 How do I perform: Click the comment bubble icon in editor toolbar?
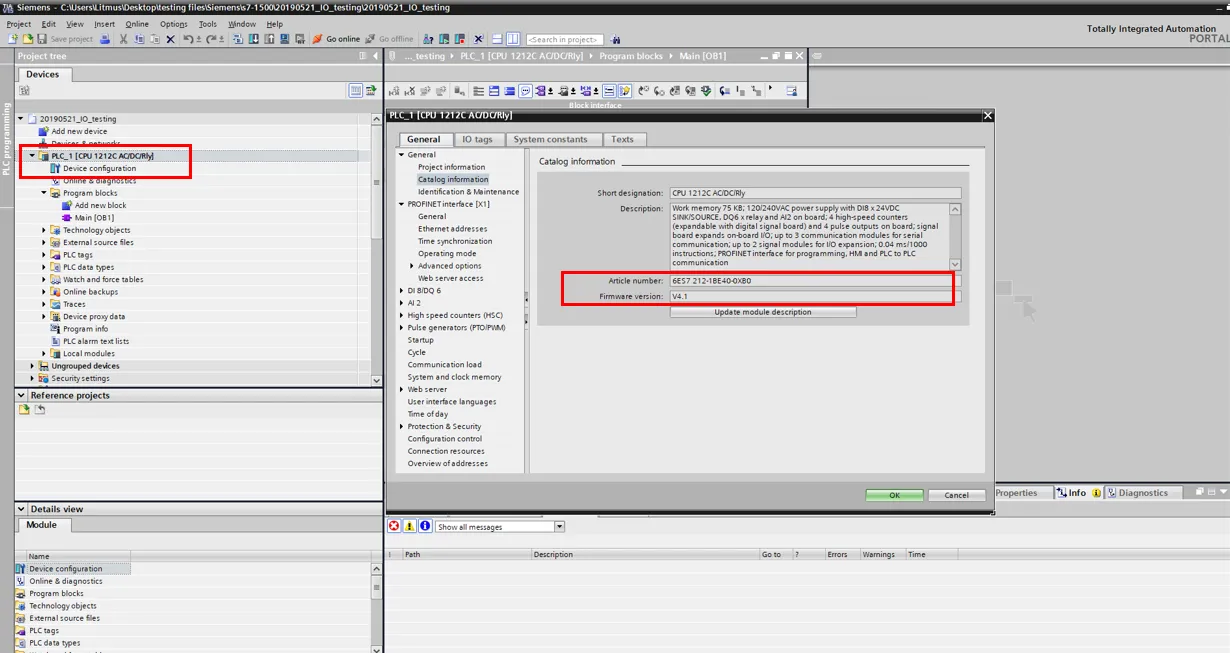click(525, 91)
